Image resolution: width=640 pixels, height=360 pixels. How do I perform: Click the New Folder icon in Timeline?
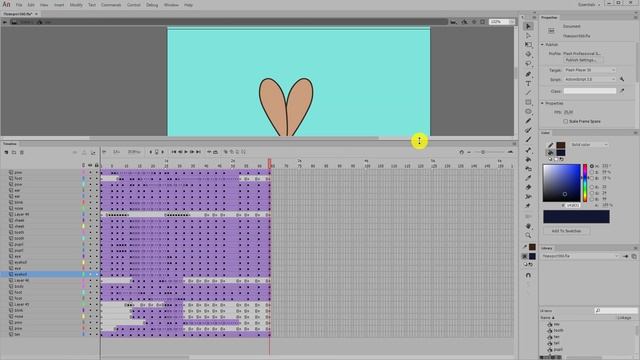click(x=14, y=152)
